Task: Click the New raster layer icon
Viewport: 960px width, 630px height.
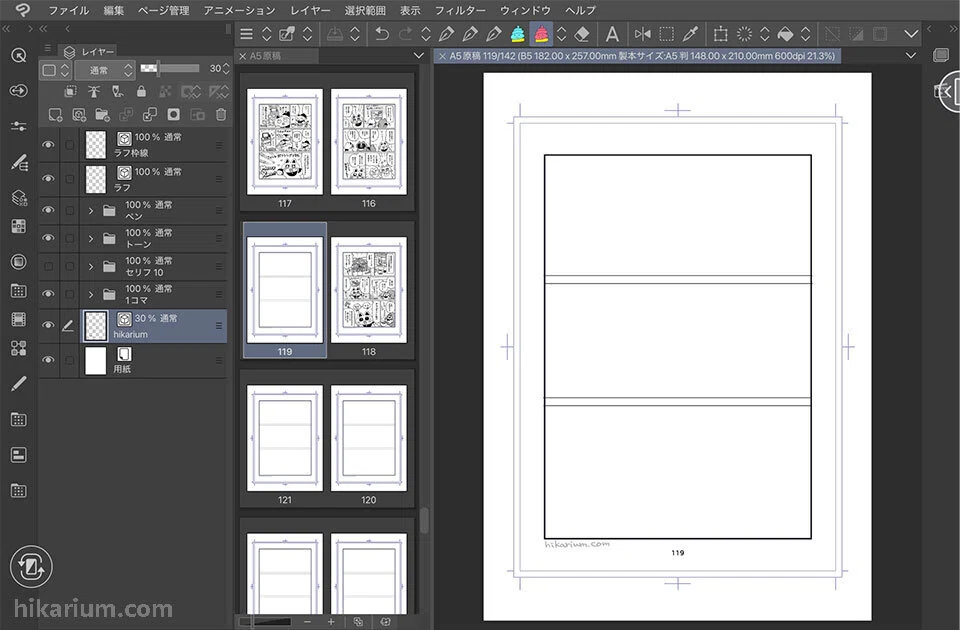Action: (x=55, y=114)
